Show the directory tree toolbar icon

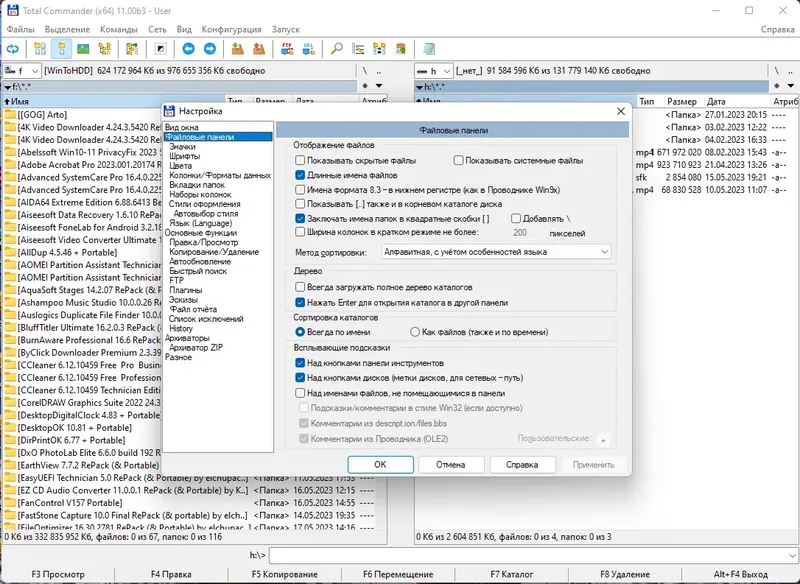coord(105,49)
